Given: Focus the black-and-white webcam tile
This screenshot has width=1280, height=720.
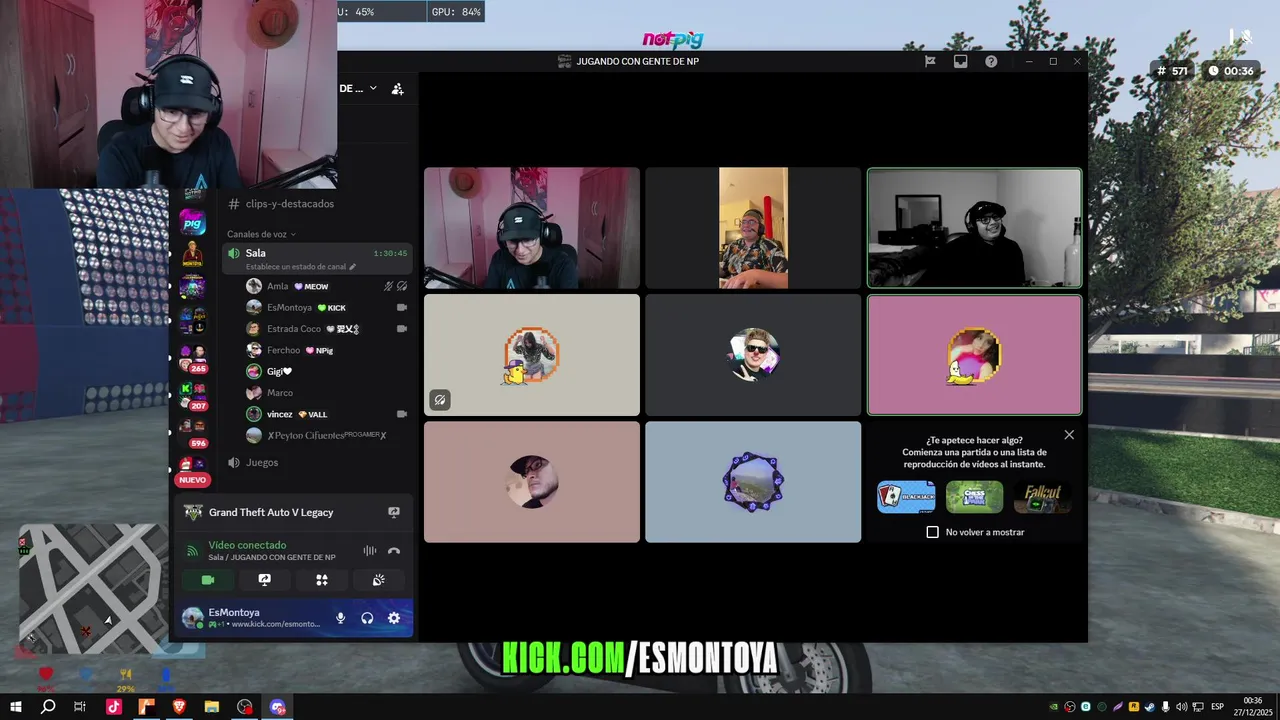Looking at the screenshot, I should tap(974, 228).
